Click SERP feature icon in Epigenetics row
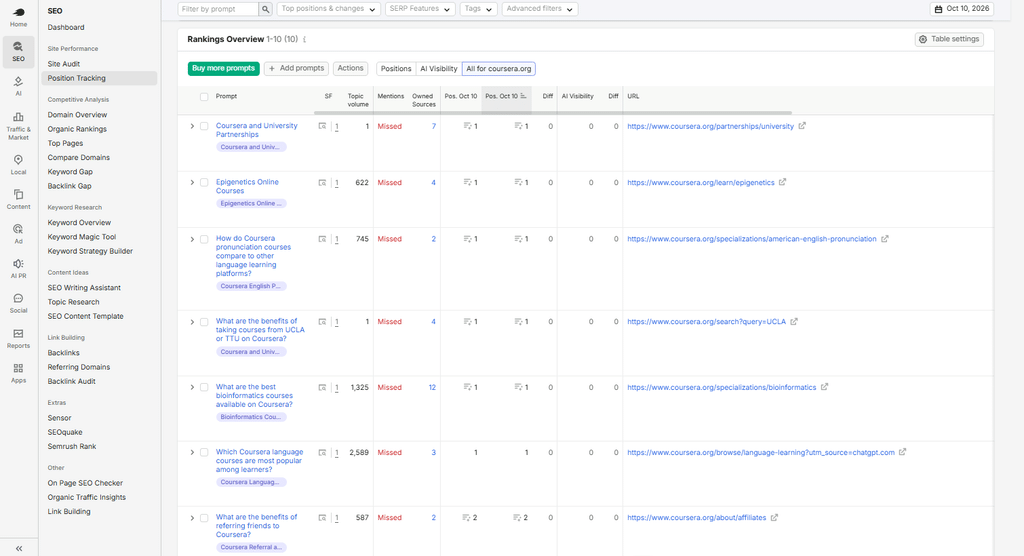 322,183
